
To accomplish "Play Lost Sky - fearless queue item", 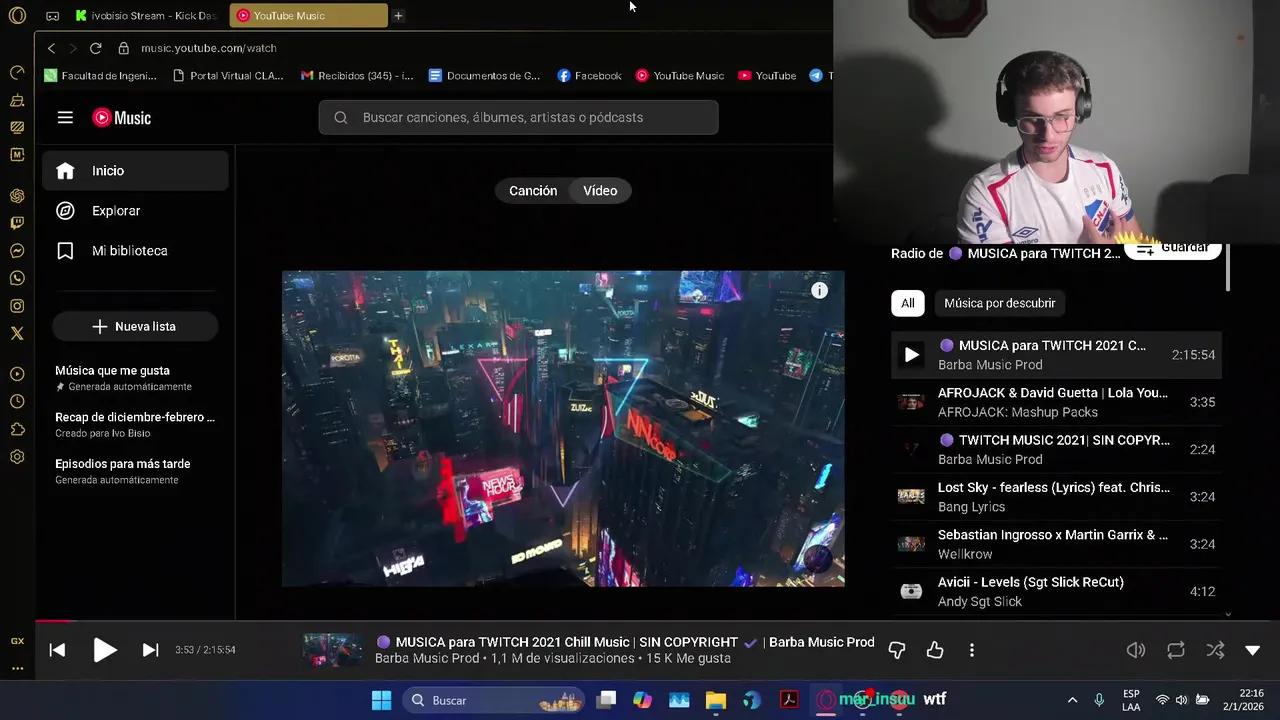I will click(1056, 496).
